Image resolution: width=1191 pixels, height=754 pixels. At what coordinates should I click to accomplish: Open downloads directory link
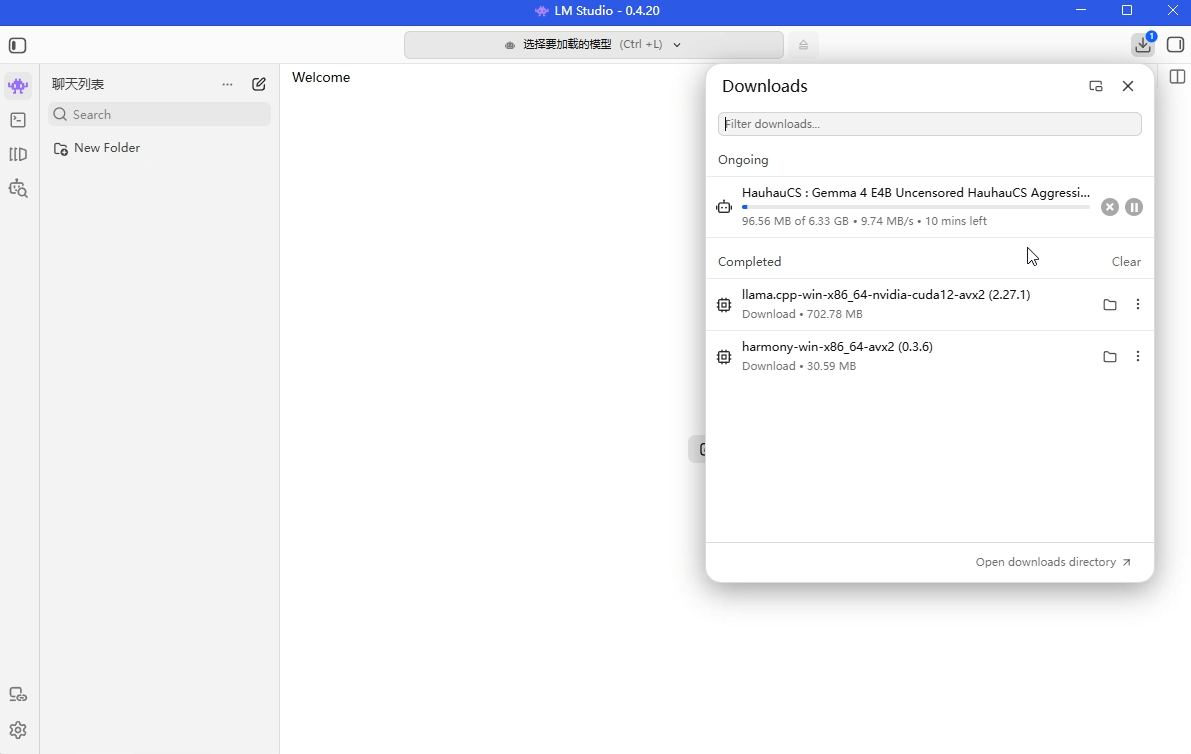click(x=1053, y=562)
